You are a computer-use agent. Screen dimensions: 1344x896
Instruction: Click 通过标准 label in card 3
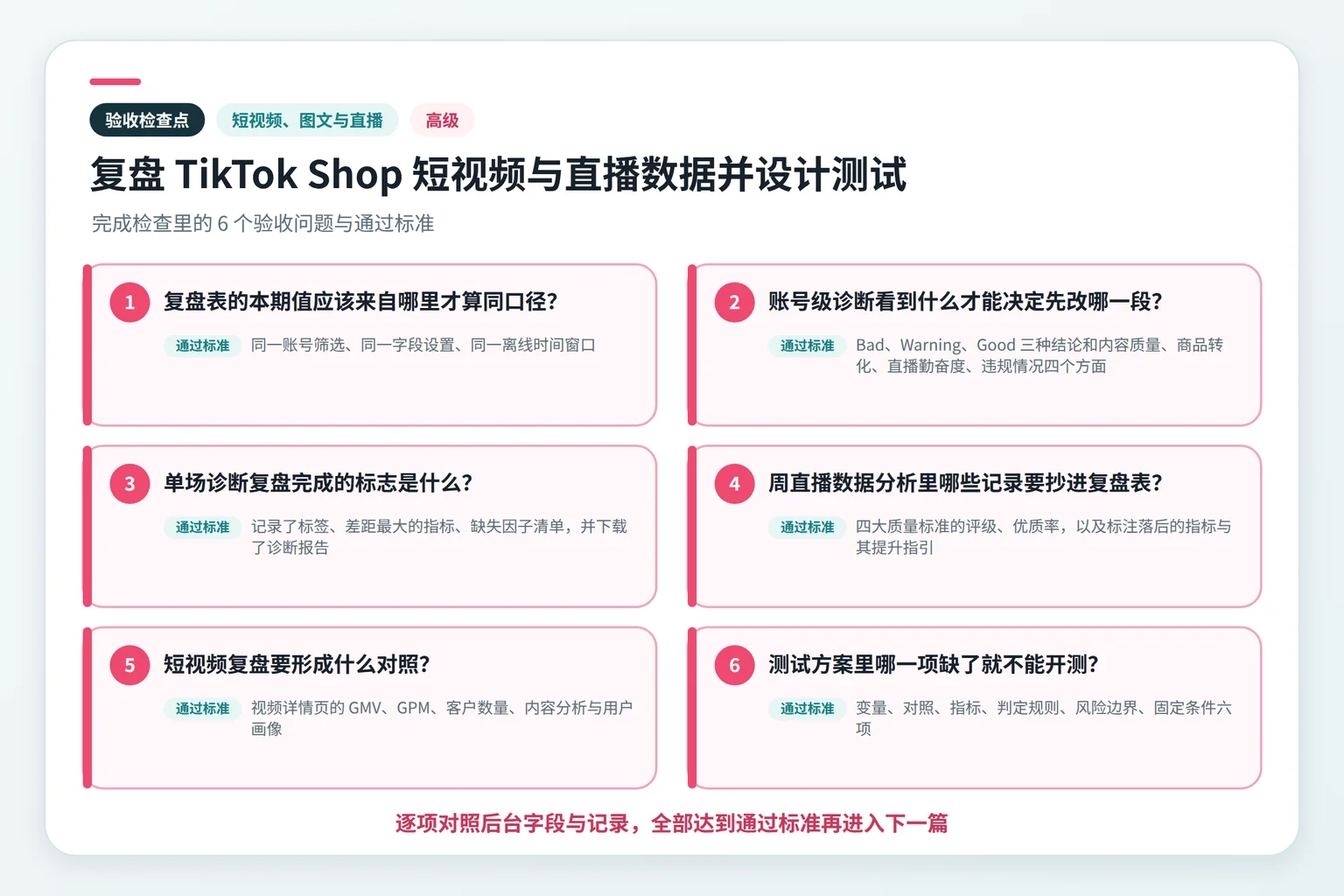pyautogui.click(x=202, y=527)
